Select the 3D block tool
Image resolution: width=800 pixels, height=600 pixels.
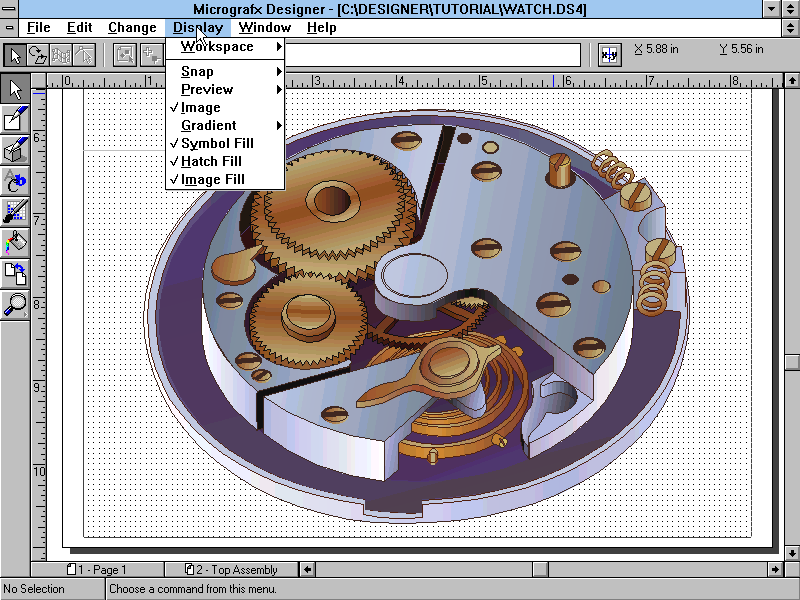point(13,150)
